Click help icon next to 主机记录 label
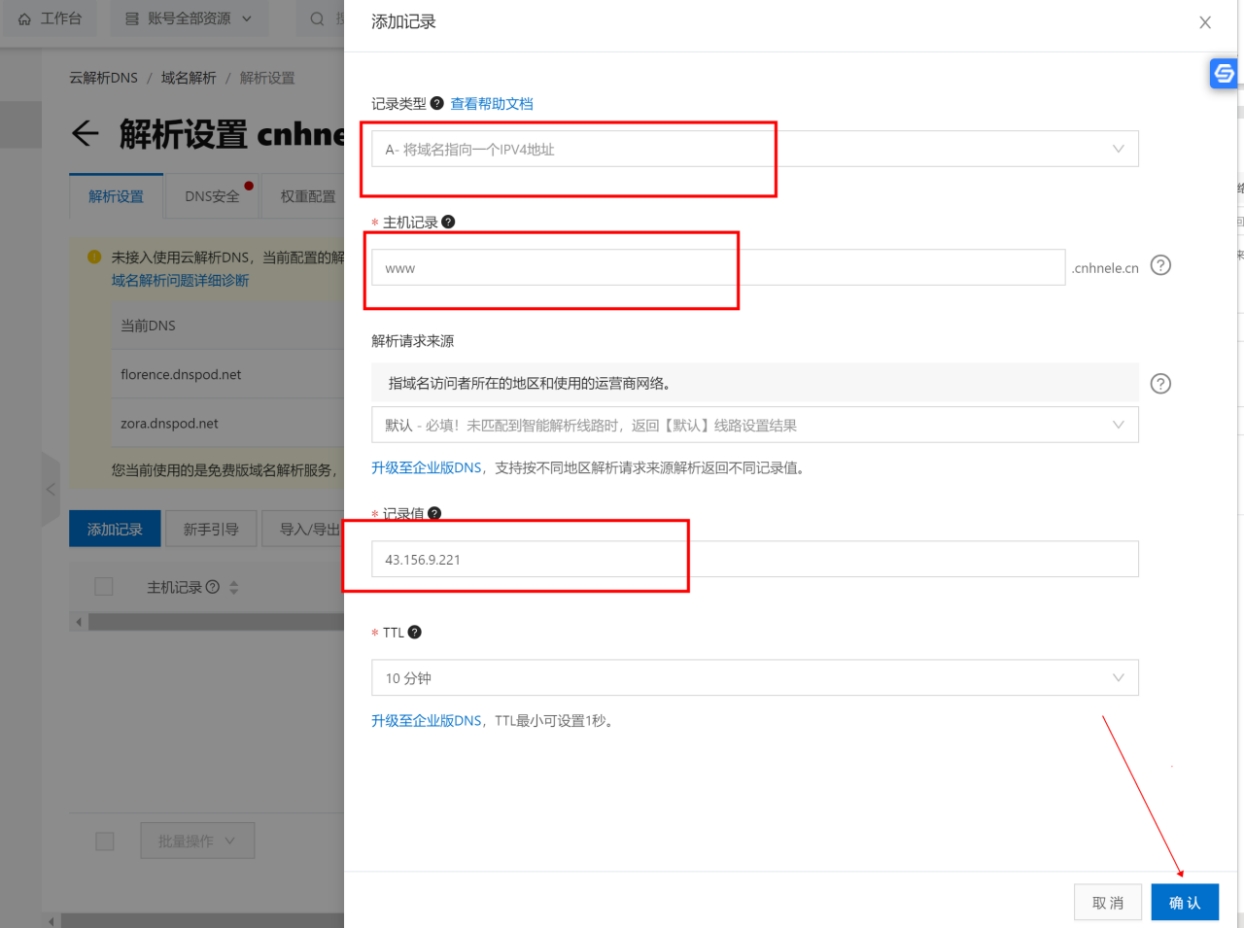The width and height of the screenshot is (1244, 928). coord(448,222)
